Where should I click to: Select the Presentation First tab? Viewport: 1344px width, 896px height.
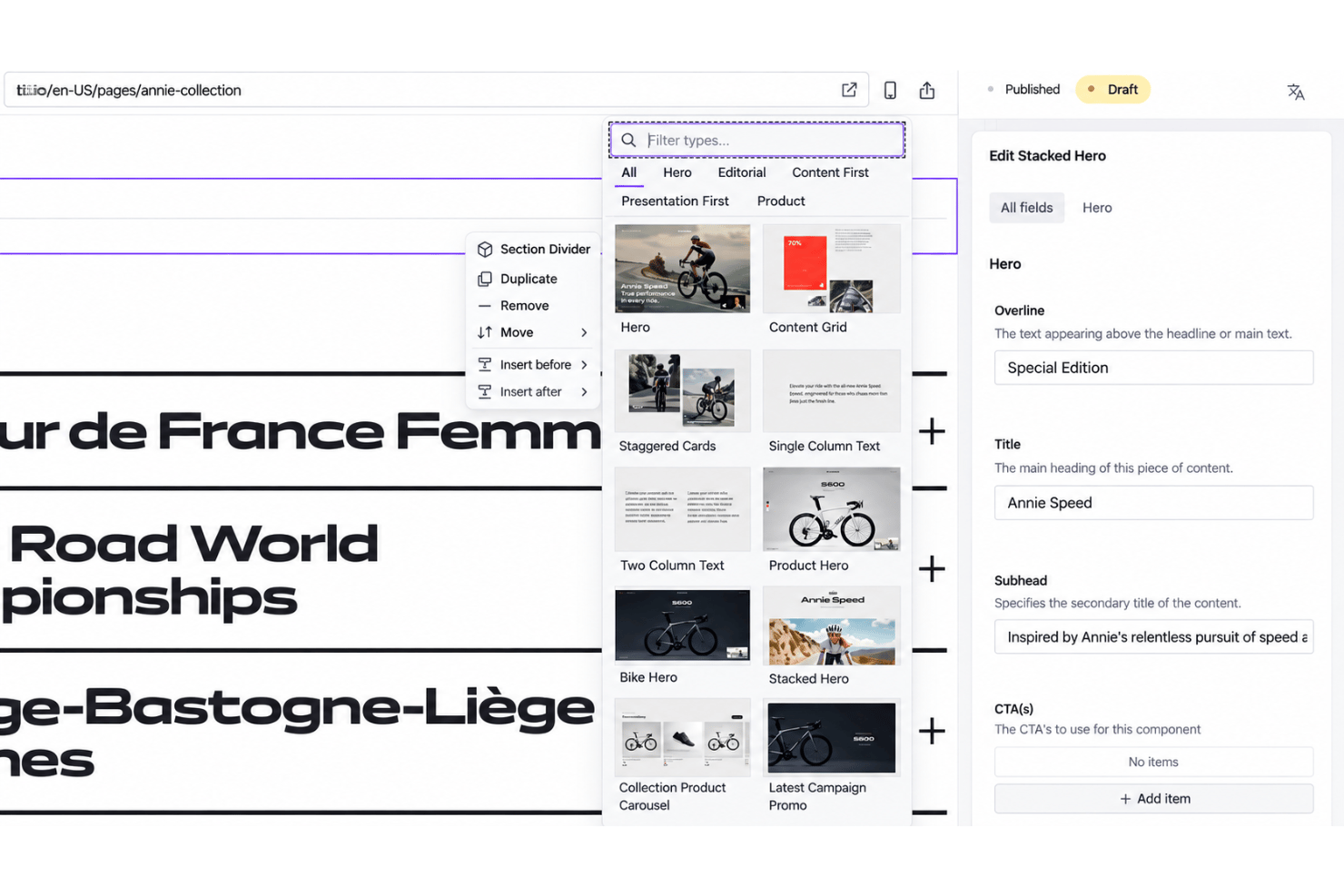[x=675, y=201]
